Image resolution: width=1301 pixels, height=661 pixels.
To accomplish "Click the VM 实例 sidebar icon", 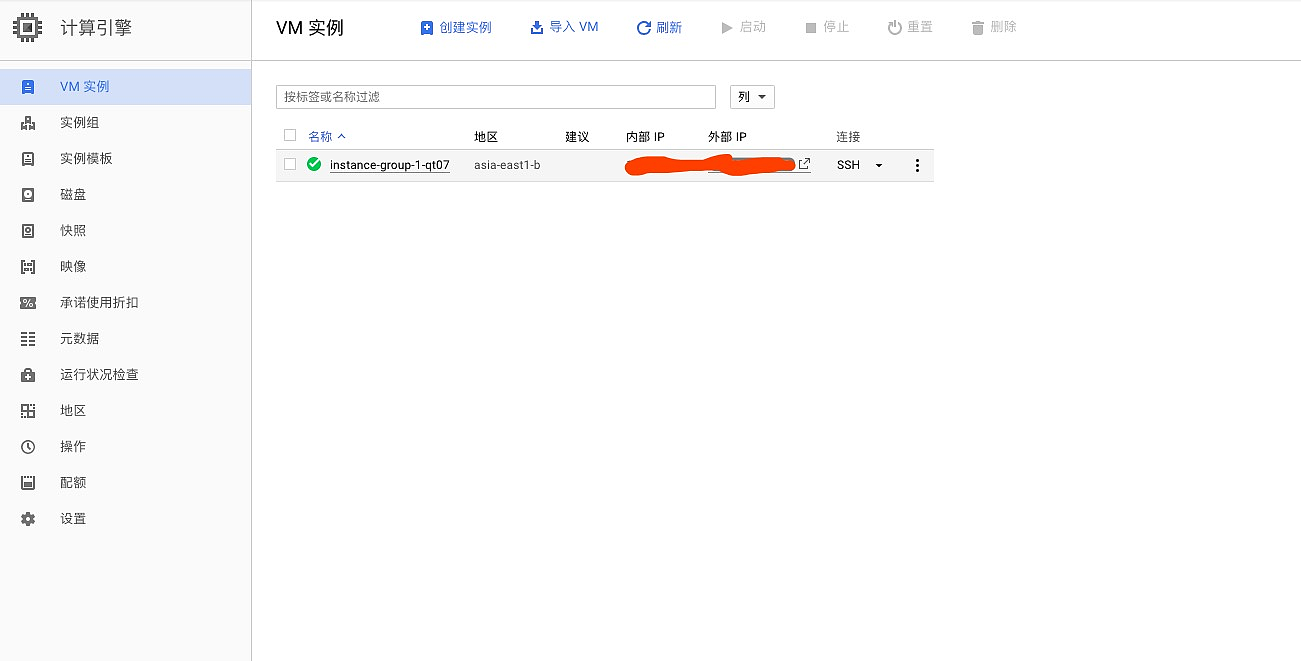I will click(28, 87).
